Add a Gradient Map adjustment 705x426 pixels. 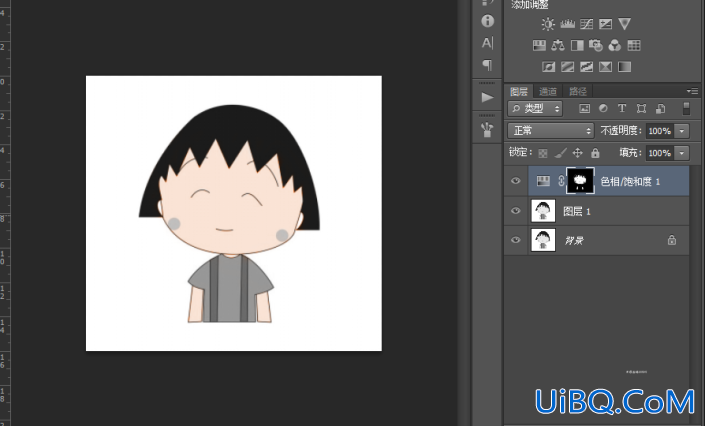pyautogui.click(x=625, y=67)
